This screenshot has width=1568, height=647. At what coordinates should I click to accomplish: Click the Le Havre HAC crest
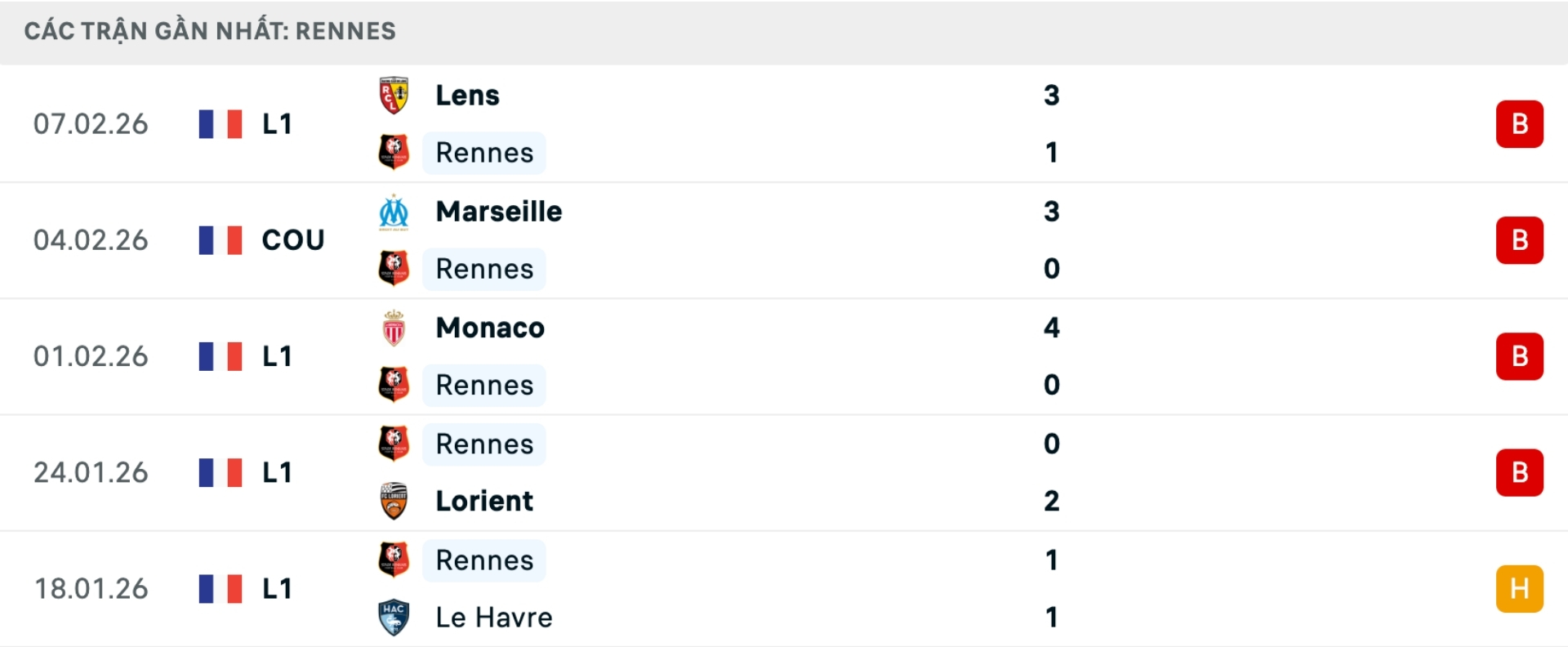coord(394,617)
